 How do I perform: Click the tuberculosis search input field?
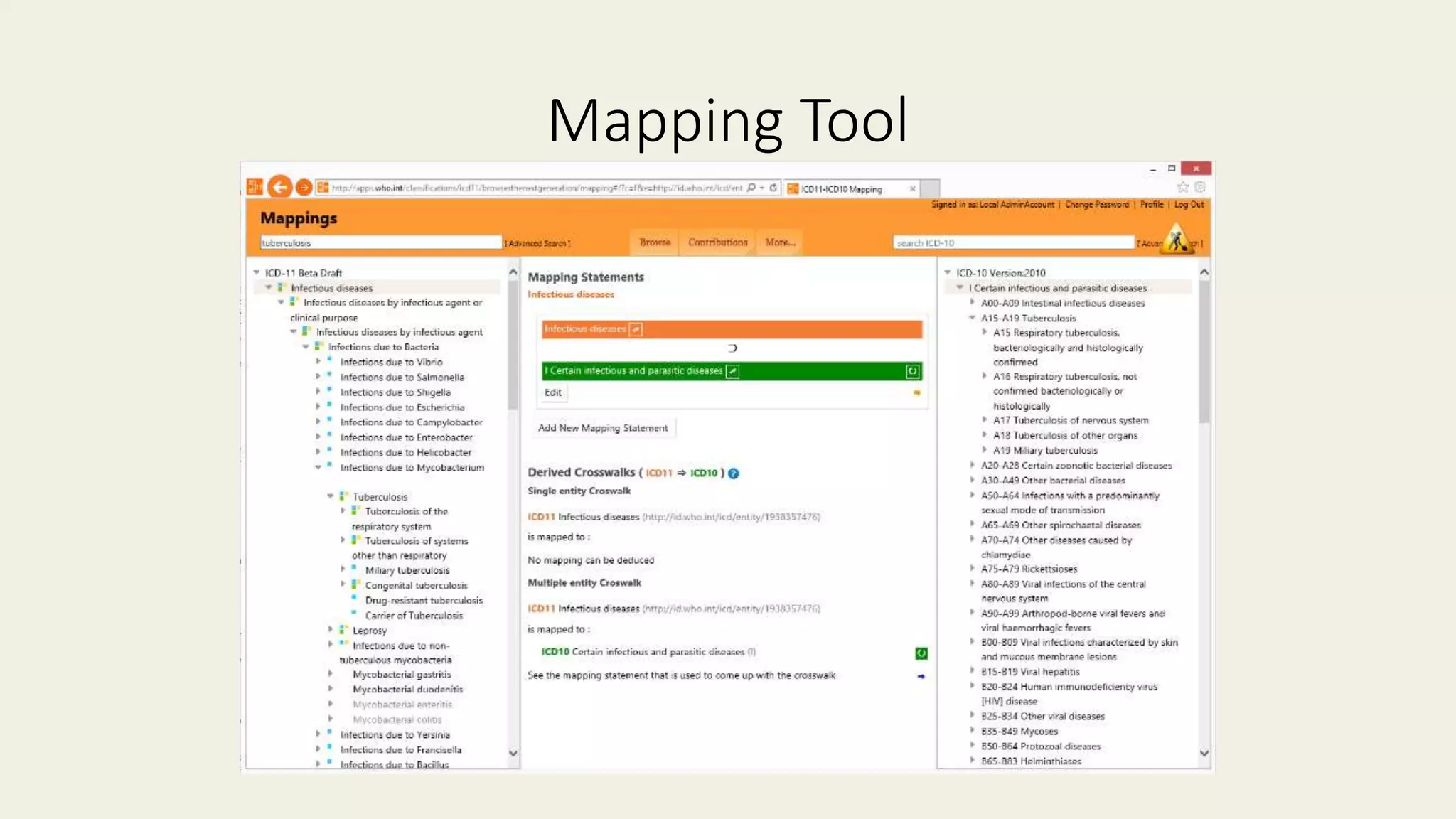[381, 242]
